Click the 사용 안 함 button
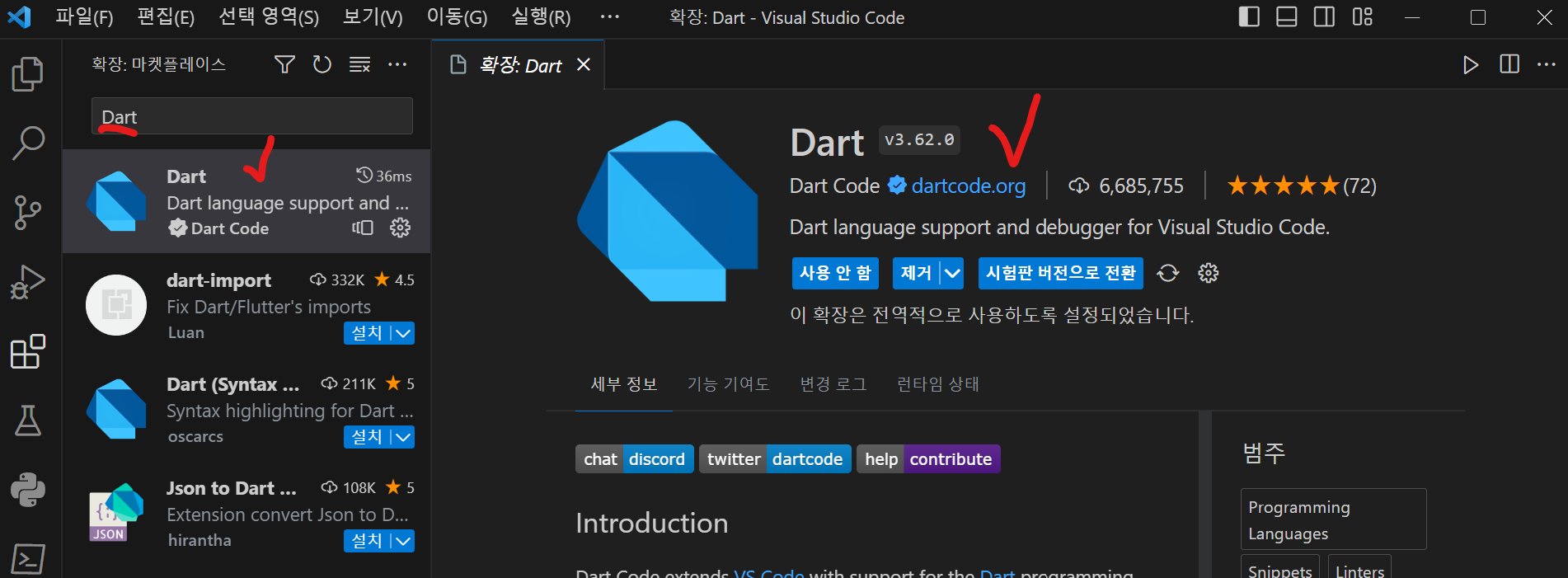This screenshot has height=578, width=1568. 835,273
